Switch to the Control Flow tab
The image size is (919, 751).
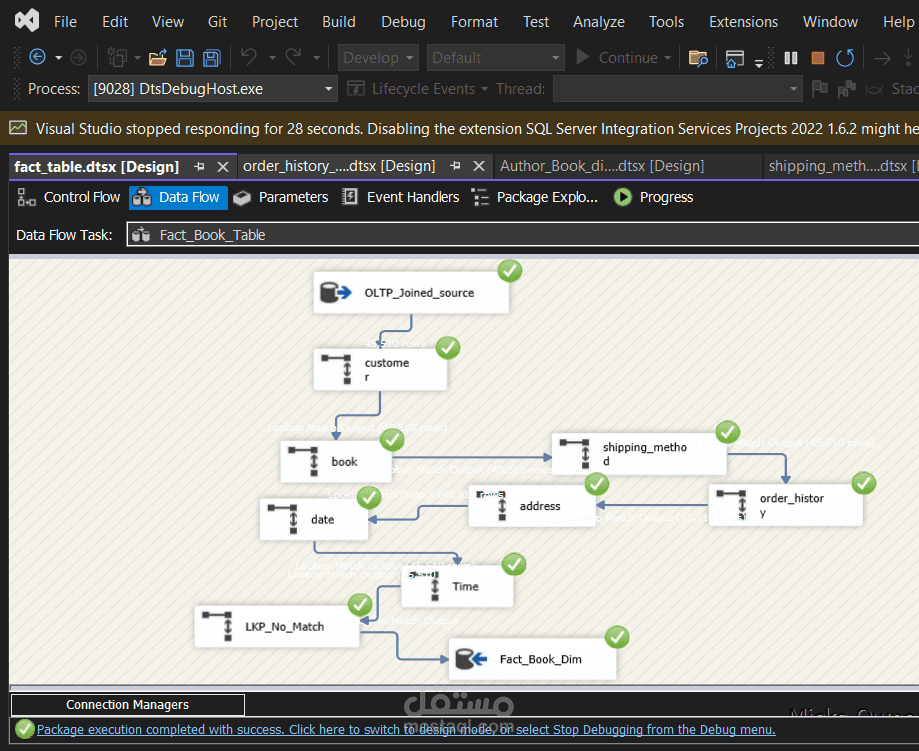tap(69, 197)
